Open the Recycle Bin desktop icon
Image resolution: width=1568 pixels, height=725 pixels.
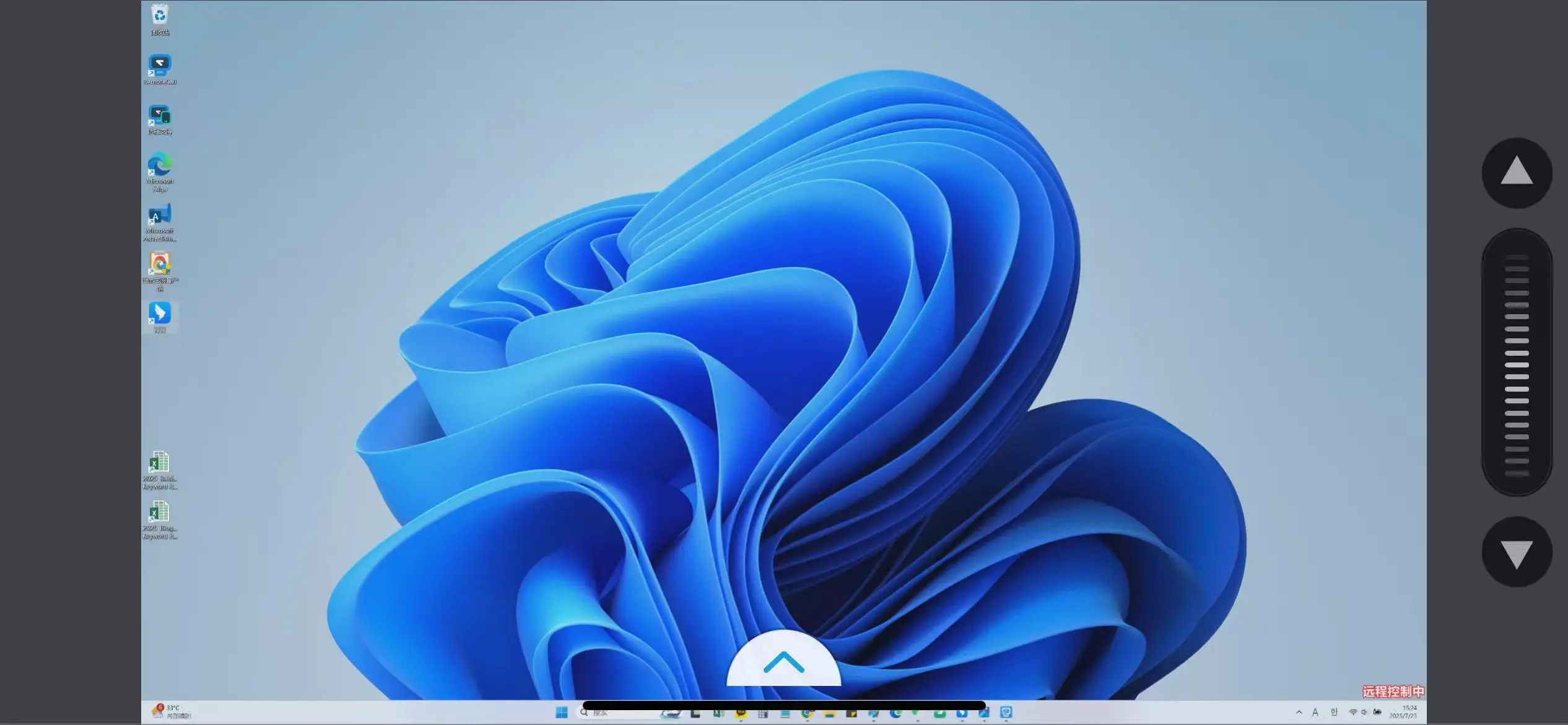tap(160, 20)
